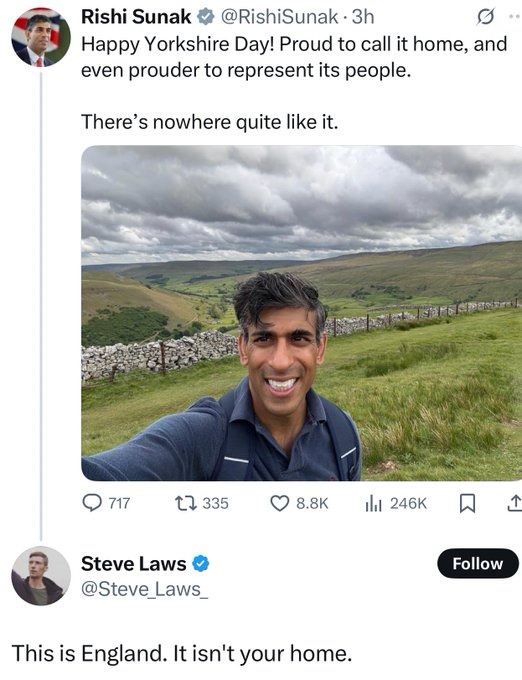Select the reply text 'This is England'

tap(89, 654)
